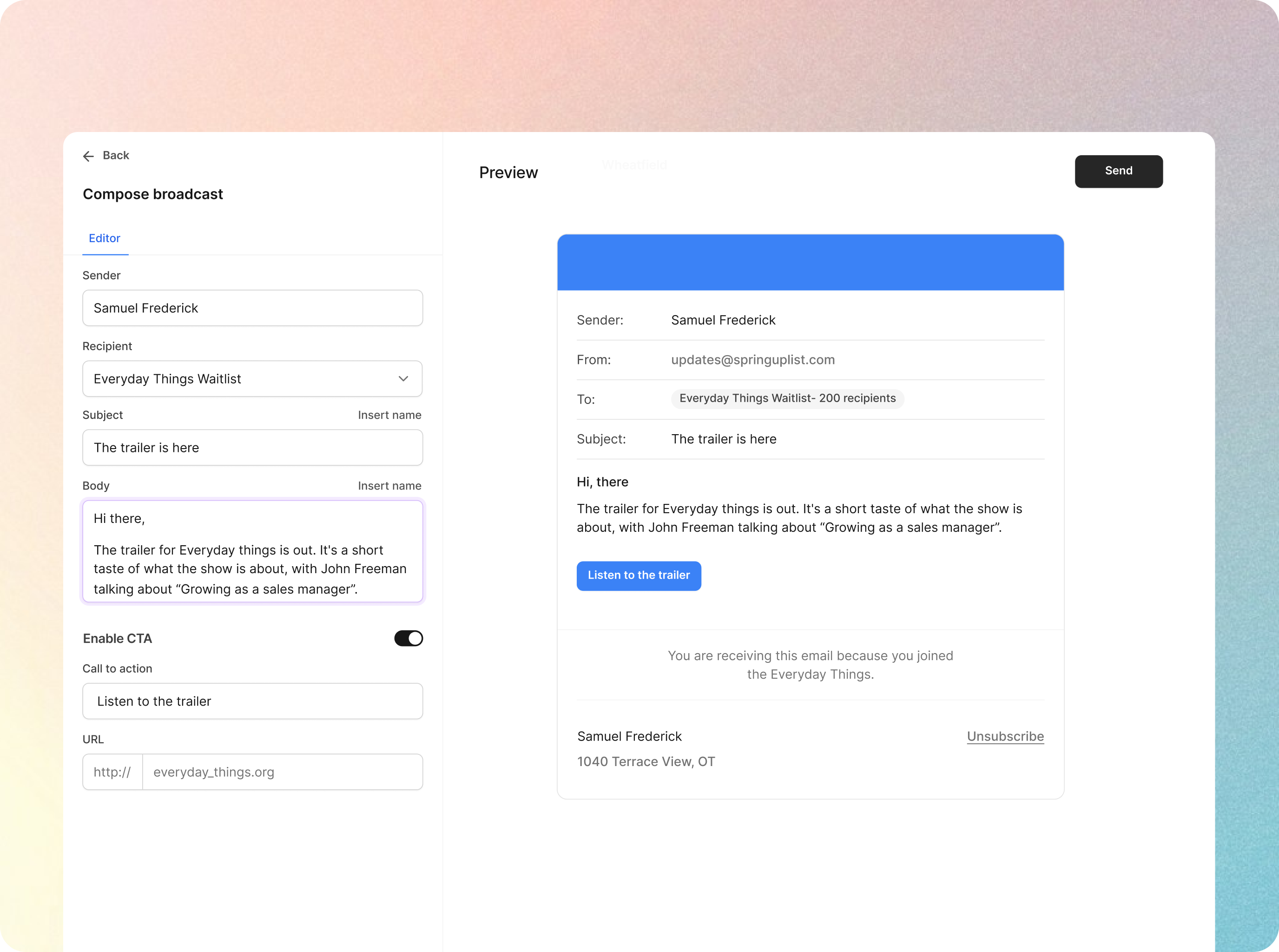Click the Compose broadcast heading
The width and height of the screenshot is (1279, 952).
coord(153,194)
